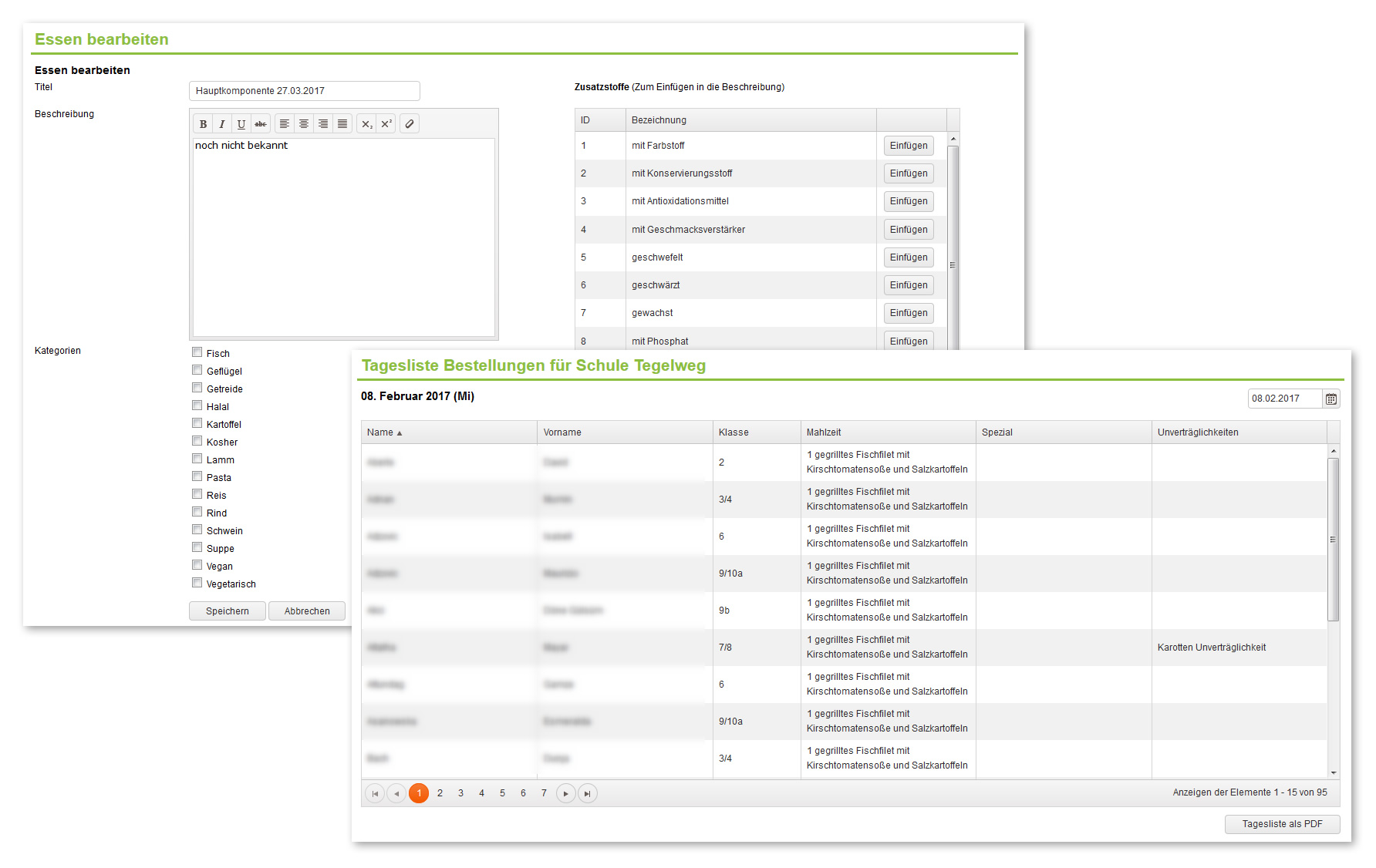Apply subscript formatting

366,124
